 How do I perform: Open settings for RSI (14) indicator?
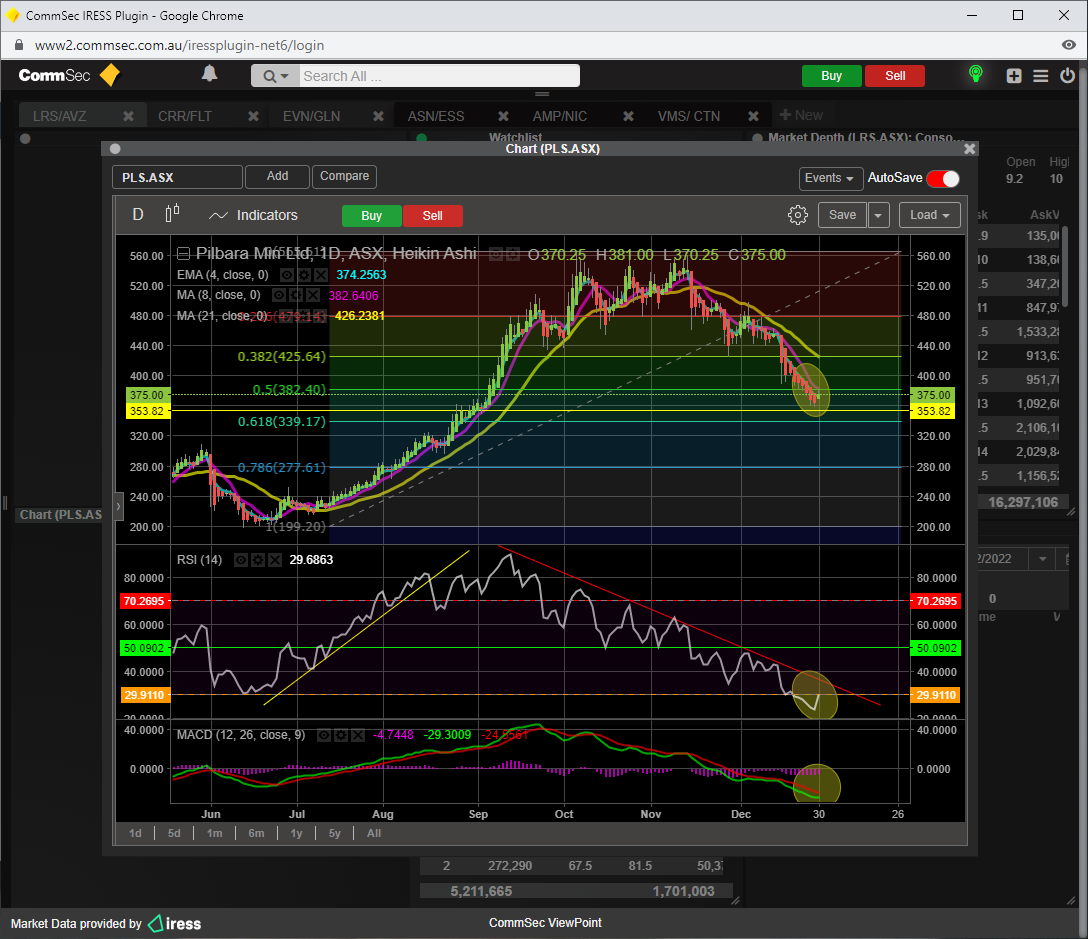click(x=258, y=560)
